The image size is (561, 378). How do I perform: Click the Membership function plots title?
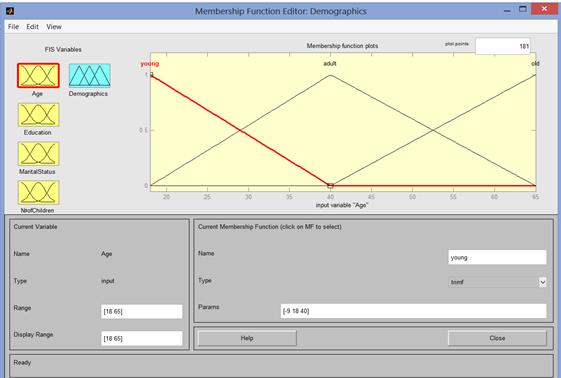pyautogui.click(x=342, y=46)
